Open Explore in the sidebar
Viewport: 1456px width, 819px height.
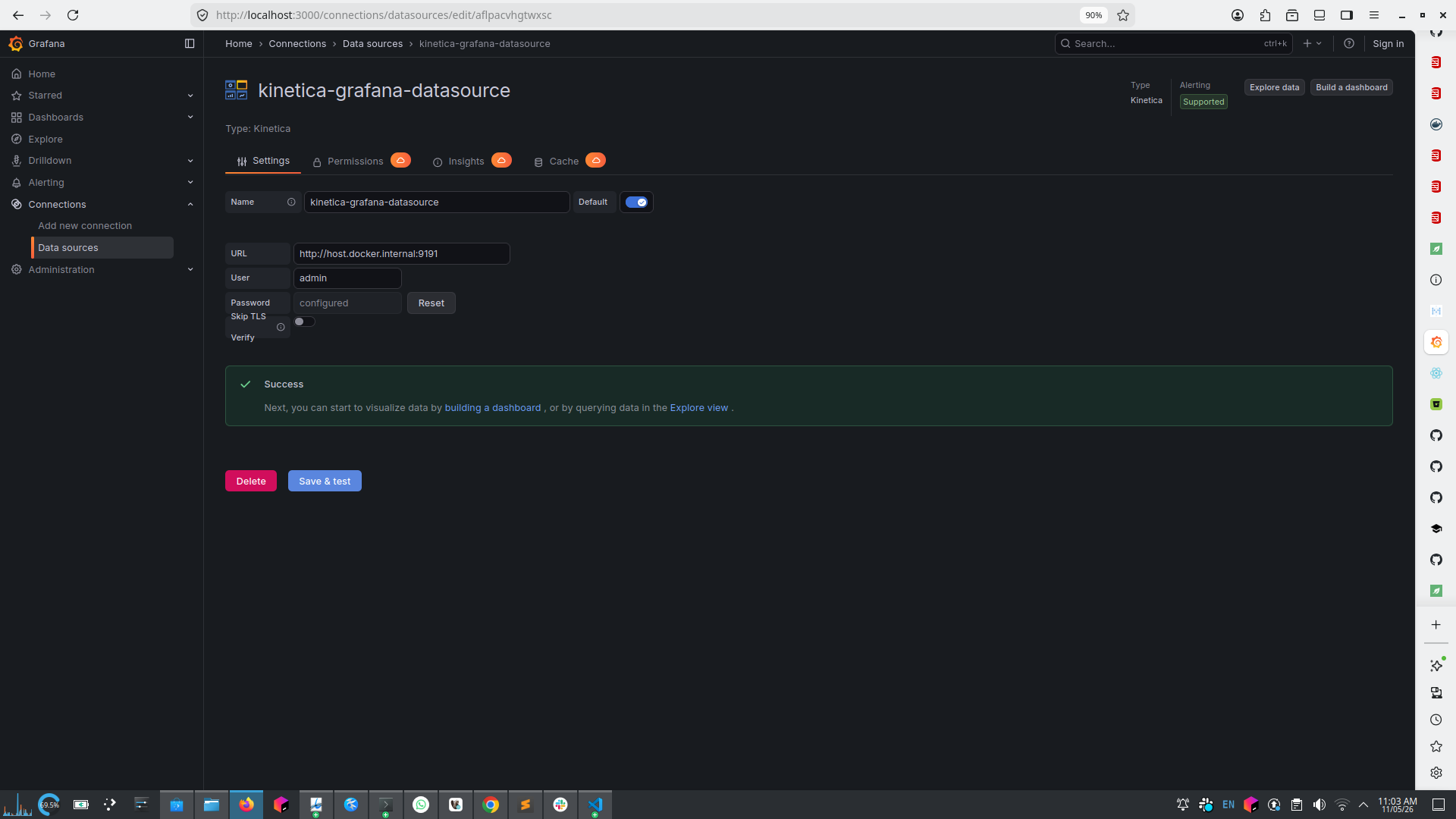[x=45, y=140]
